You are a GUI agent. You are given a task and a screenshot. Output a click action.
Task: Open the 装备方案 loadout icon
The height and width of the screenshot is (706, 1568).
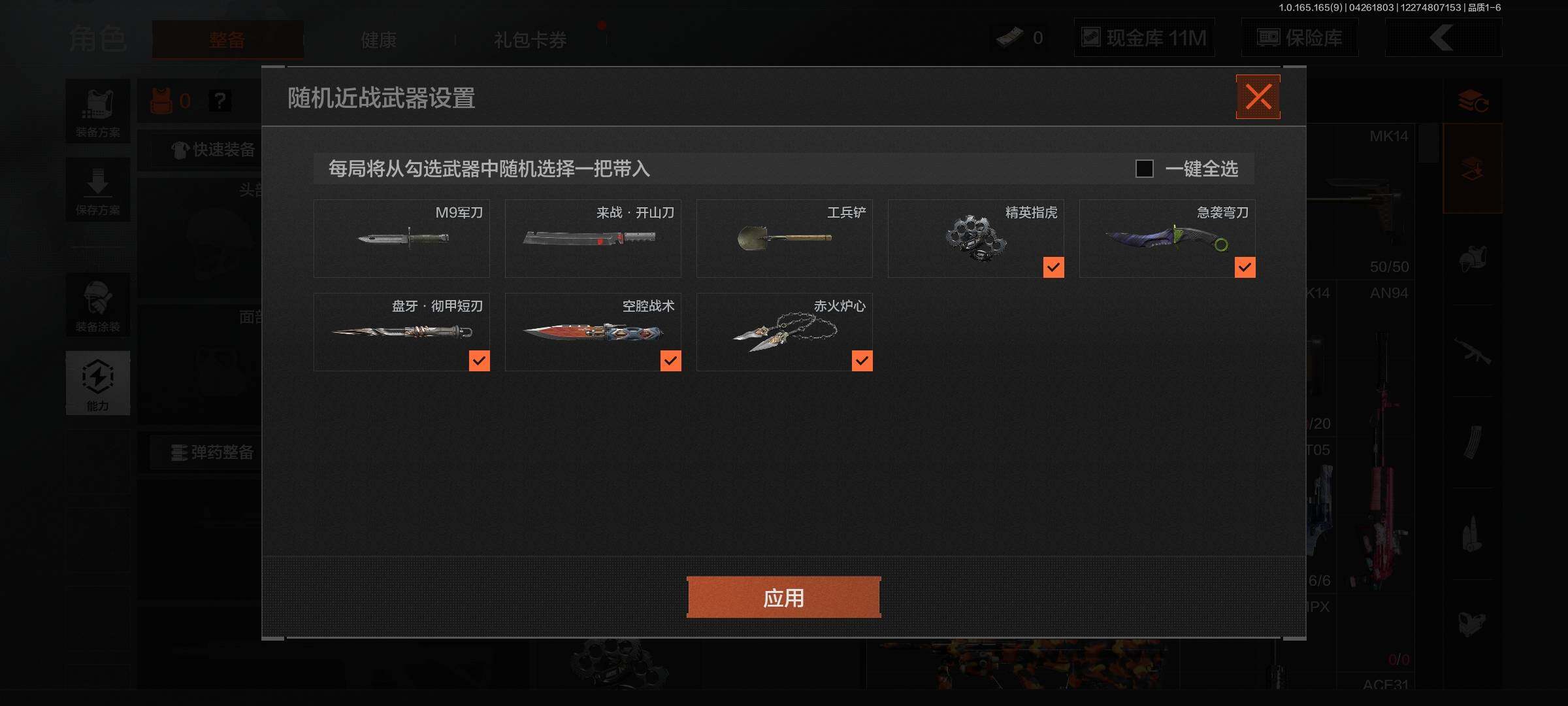[98, 112]
